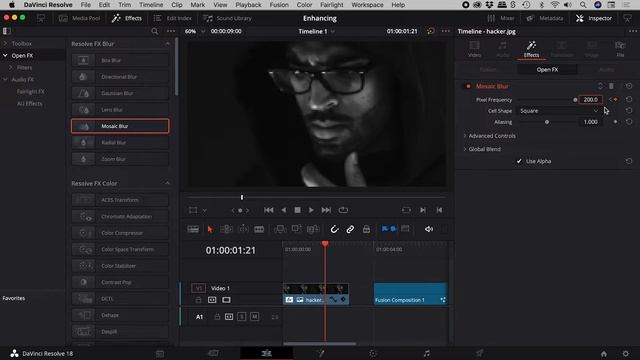640x360 pixels.
Task: Toggle the Media Pool panel
Action: [80, 18]
